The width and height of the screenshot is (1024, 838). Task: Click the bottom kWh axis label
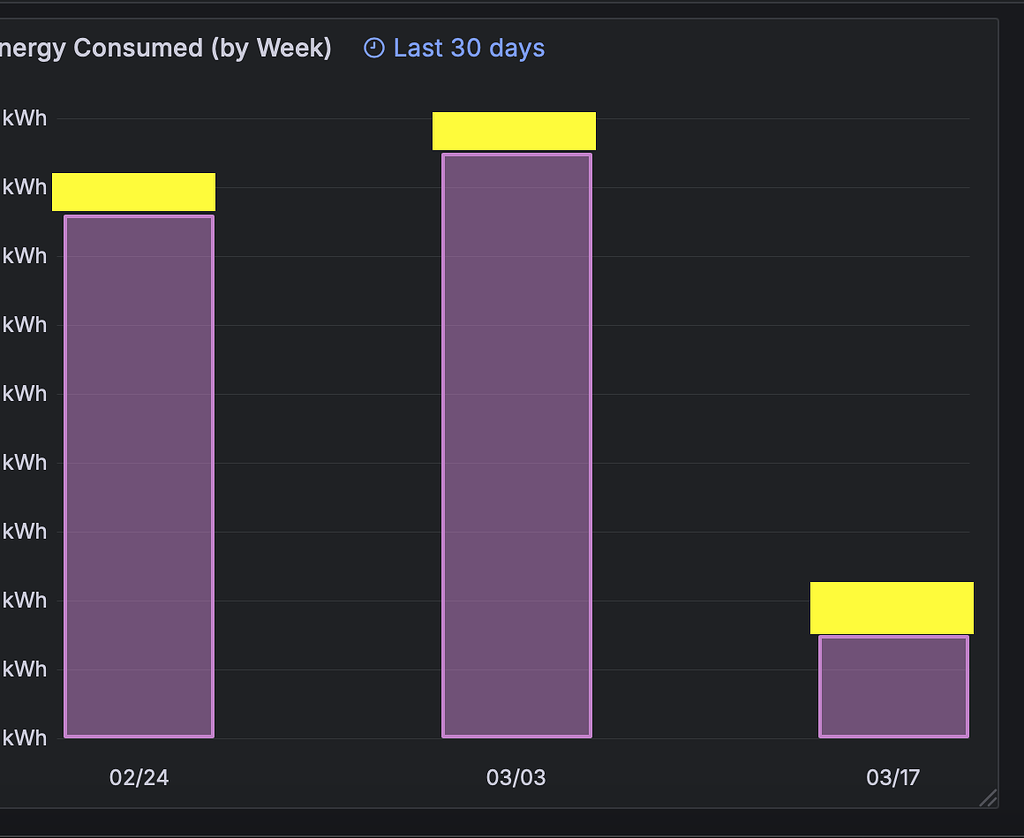pos(25,738)
